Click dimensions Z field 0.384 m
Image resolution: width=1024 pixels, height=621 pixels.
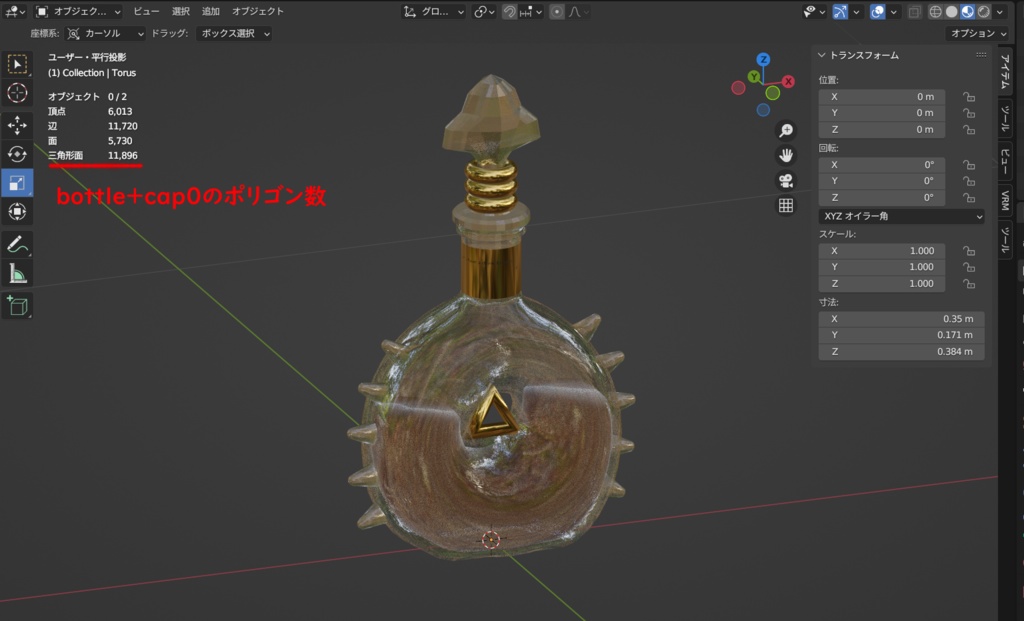[x=901, y=351]
